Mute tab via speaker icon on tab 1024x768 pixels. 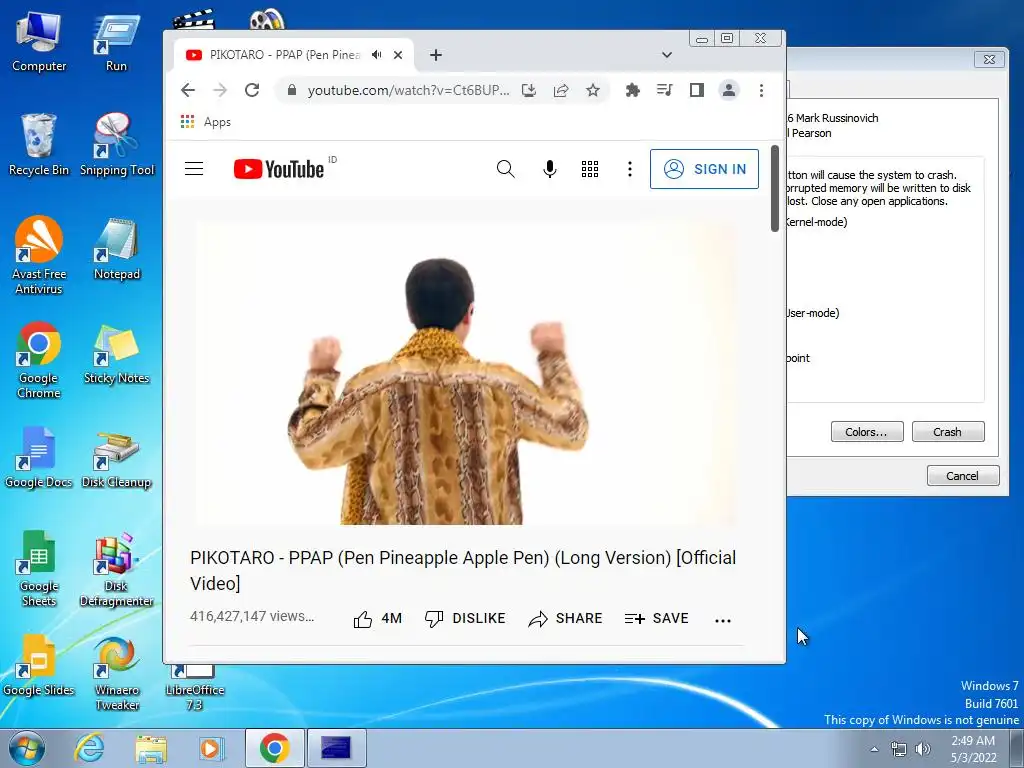[x=377, y=55]
